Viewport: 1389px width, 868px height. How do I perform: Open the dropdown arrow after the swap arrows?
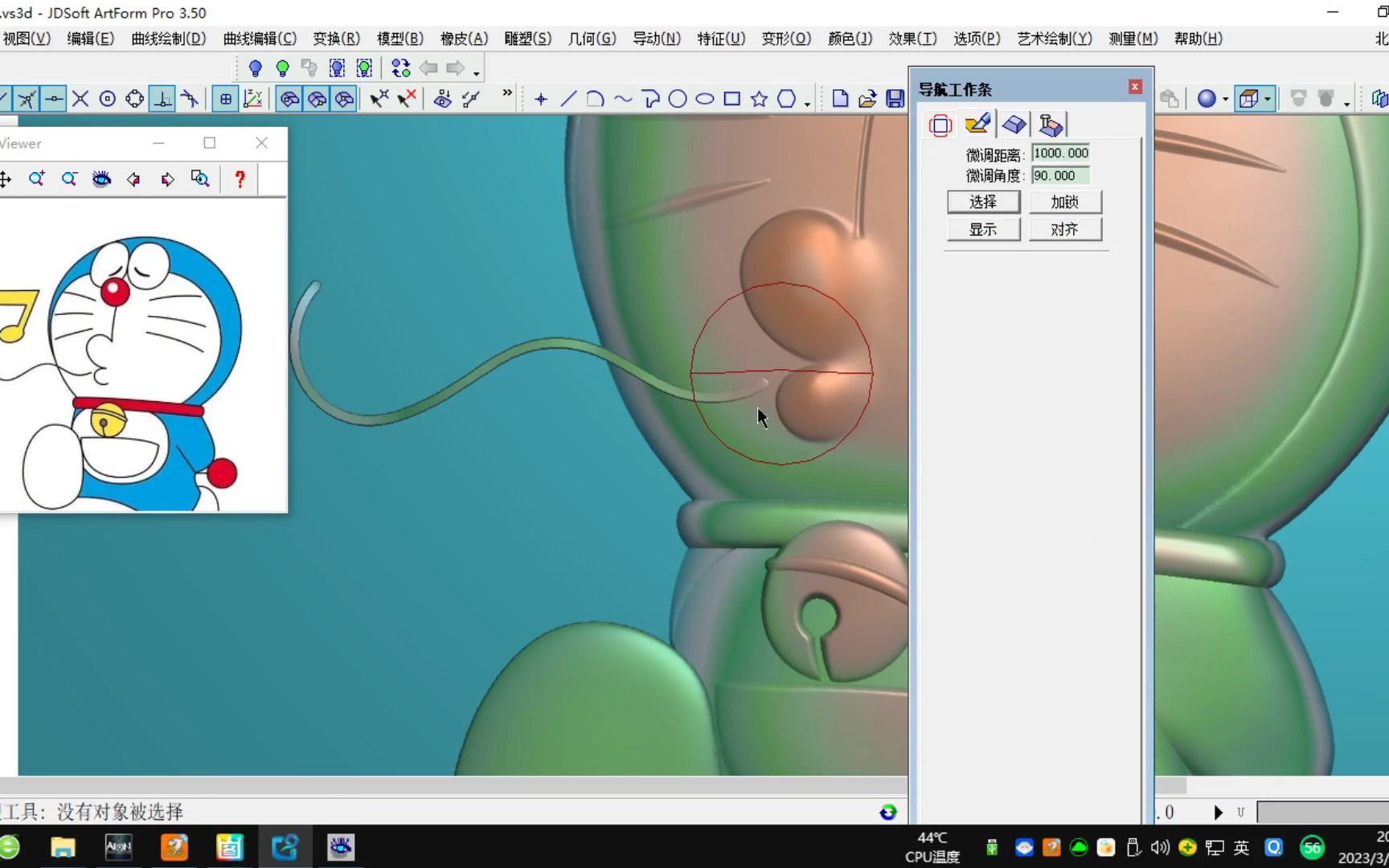tap(477, 72)
